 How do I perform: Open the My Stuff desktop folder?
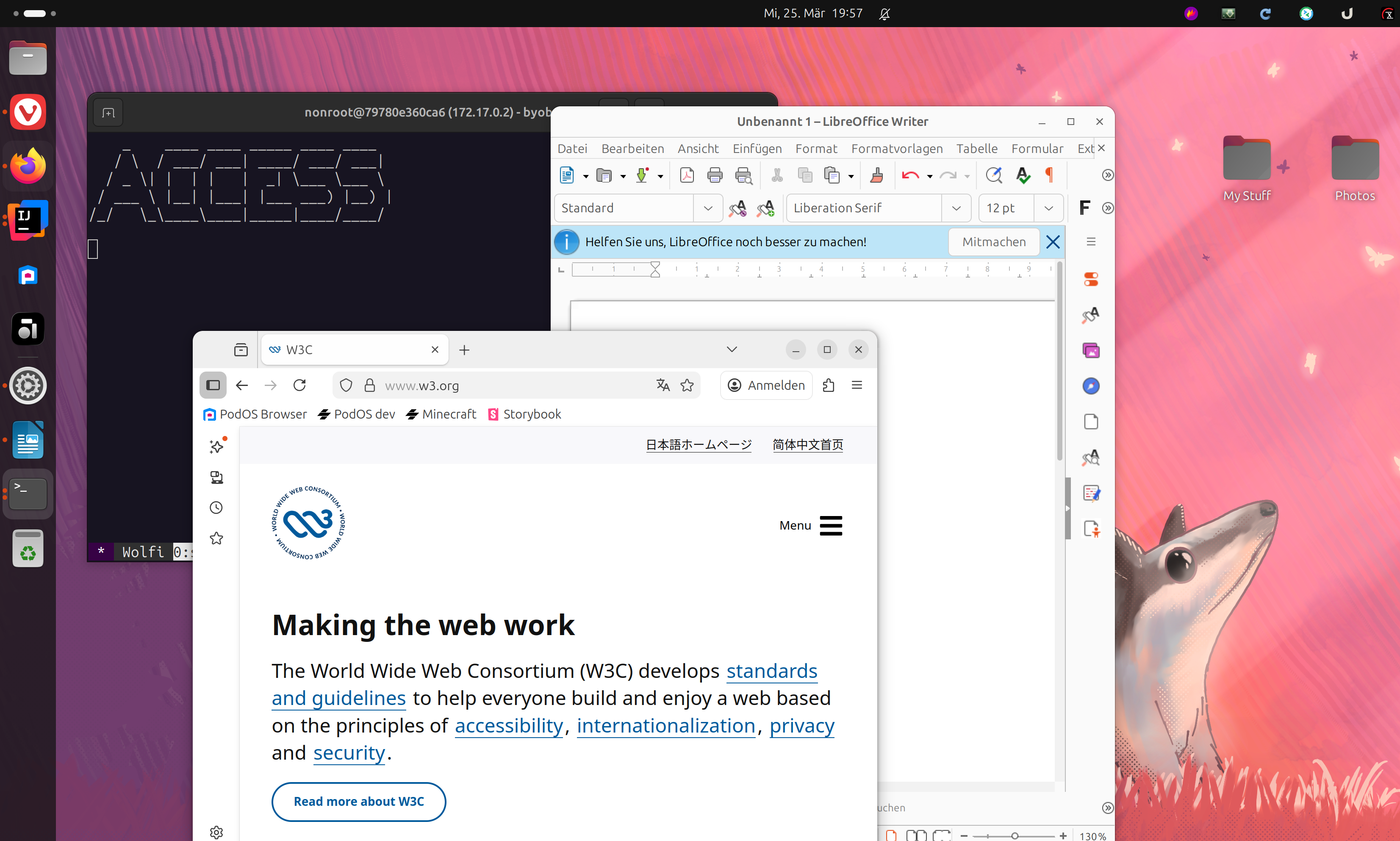click(x=1247, y=169)
